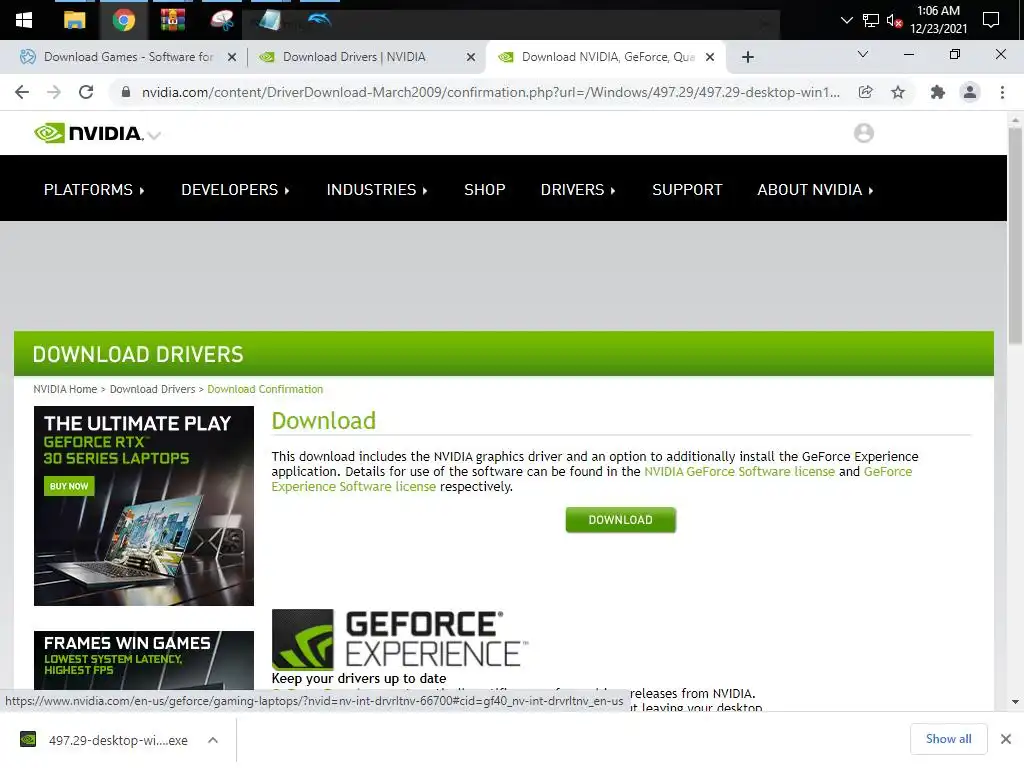1024x768 pixels.
Task: Show hidden system tray icons
Action: pyautogui.click(x=846, y=20)
